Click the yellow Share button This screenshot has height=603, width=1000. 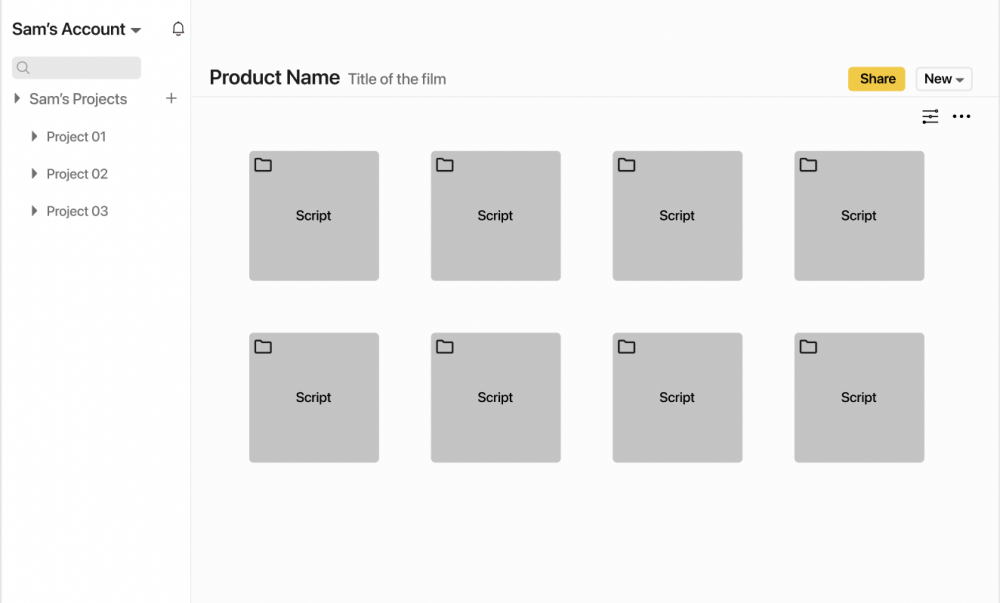876,79
